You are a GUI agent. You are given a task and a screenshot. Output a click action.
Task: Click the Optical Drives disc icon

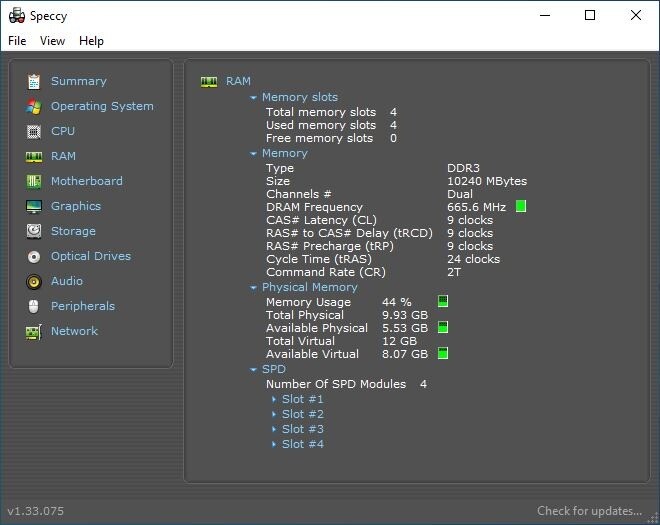34,256
